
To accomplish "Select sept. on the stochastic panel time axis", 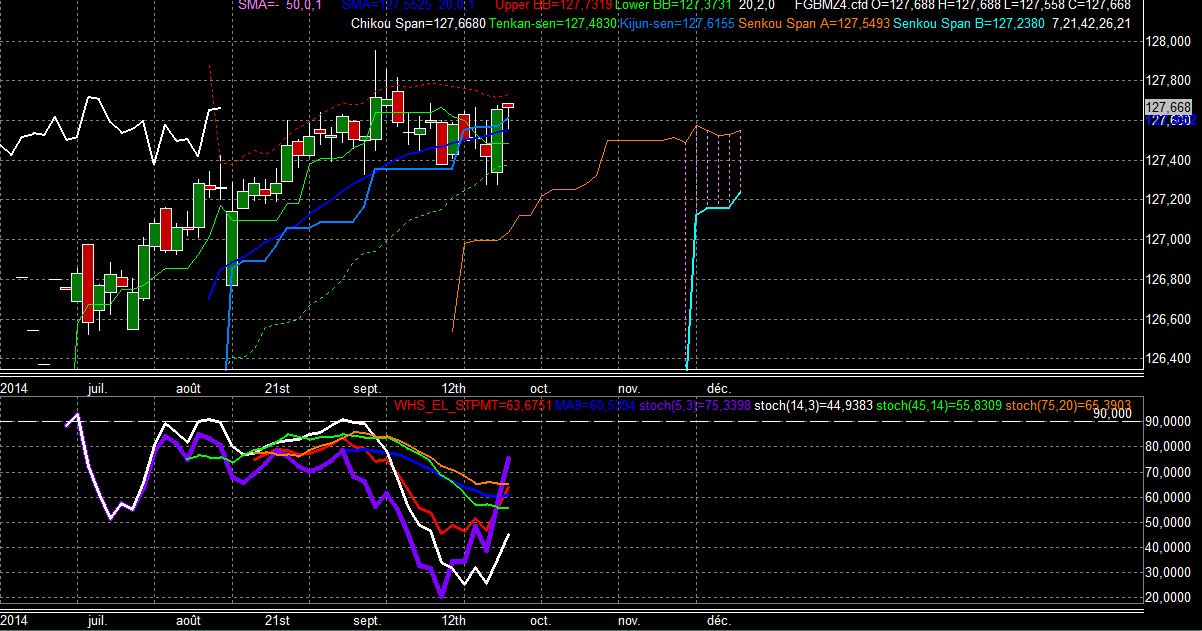I will (x=368, y=620).
